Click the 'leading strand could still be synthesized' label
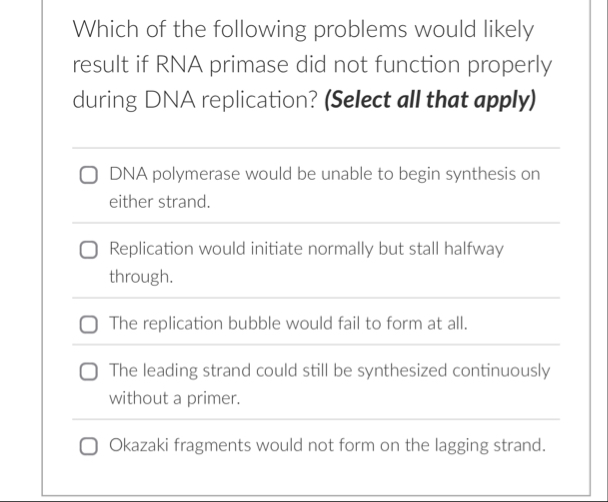This screenshot has width=608, height=502. pos(330,384)
